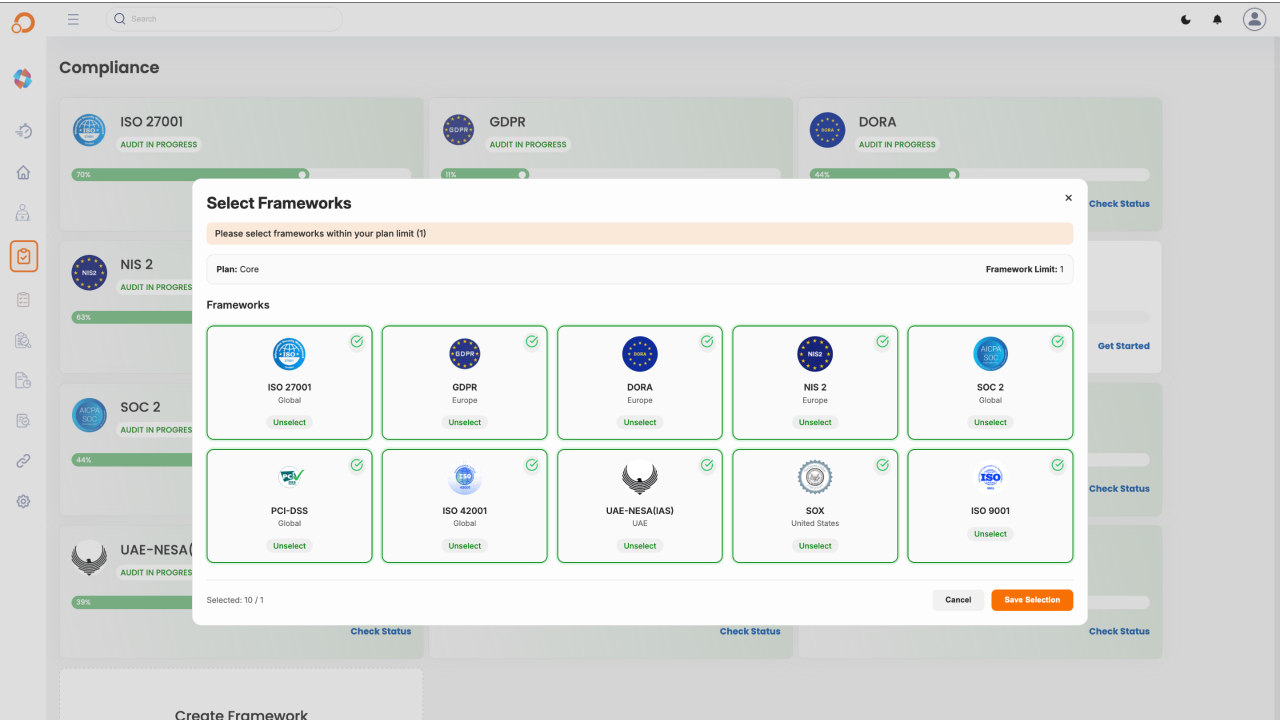The height and width of the screenshot is (720, 1280).
Task: Unselect the DORA framework
Action: tap(640, 422)
